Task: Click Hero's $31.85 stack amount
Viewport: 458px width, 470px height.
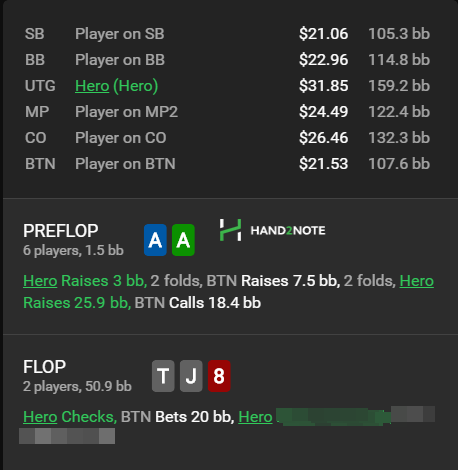Action: (x=323, y=86)
